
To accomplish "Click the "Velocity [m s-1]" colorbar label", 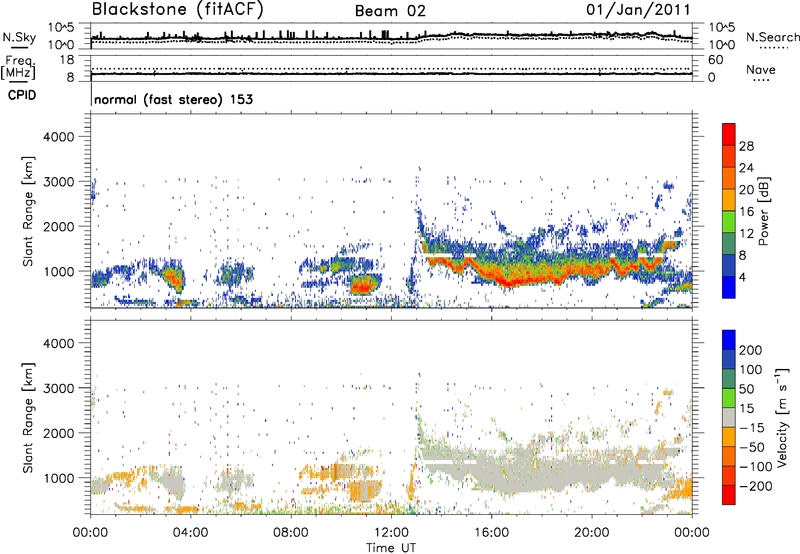I will [x=782, y=417].
